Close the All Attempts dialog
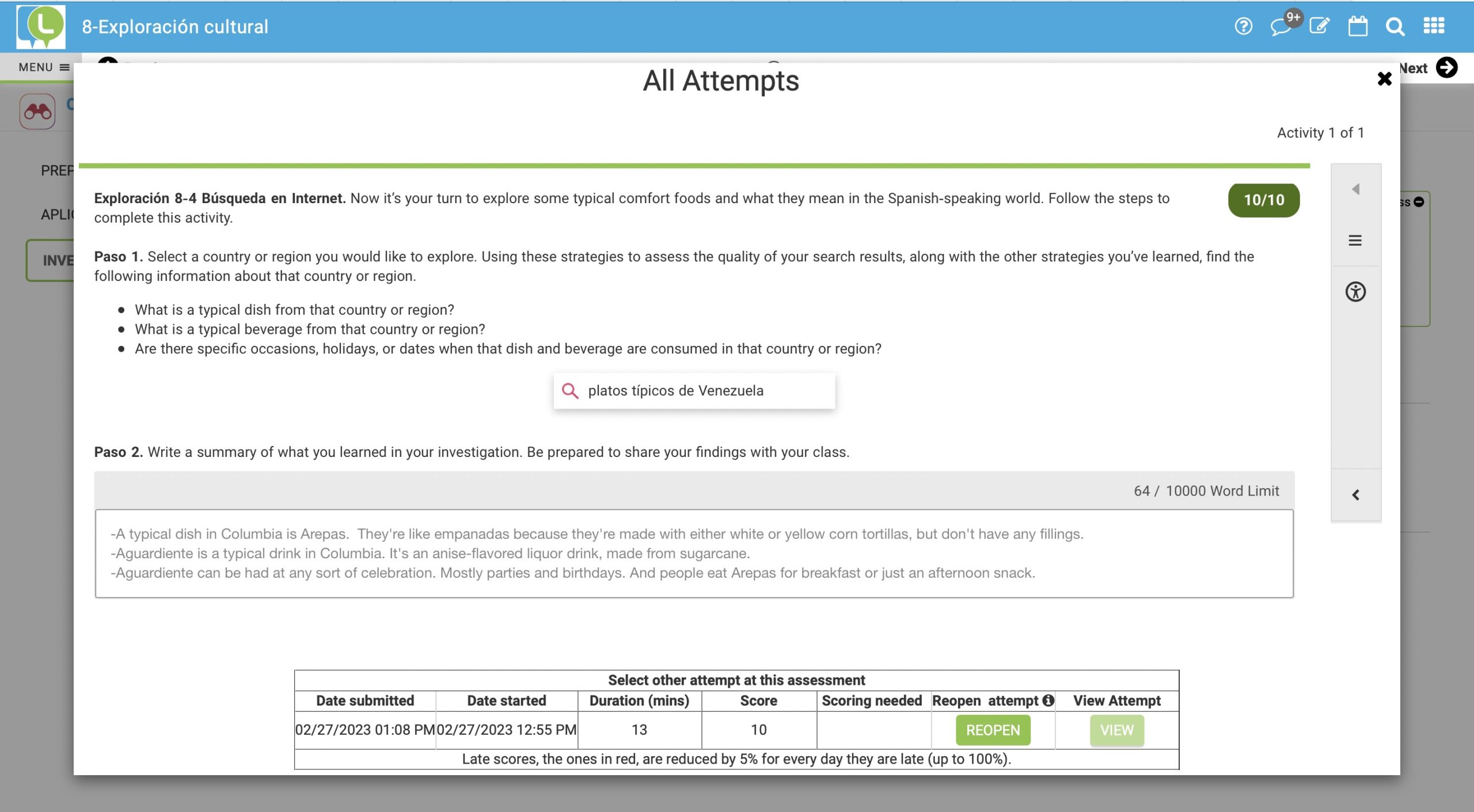This screenshot has height=812, width=1474. (1384, 79)
